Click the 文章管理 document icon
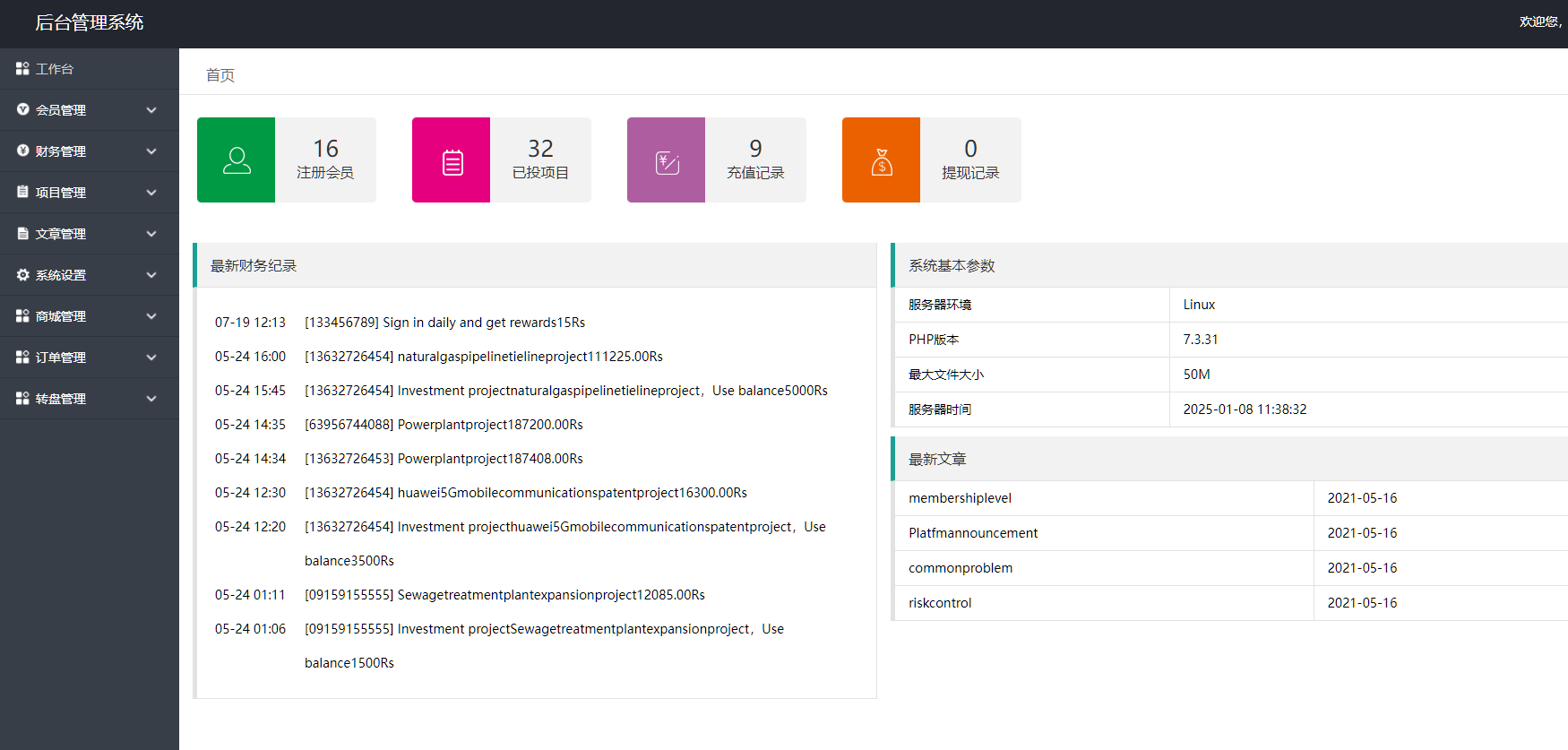This screenshot has width=1568, height=750. point(22,234)
